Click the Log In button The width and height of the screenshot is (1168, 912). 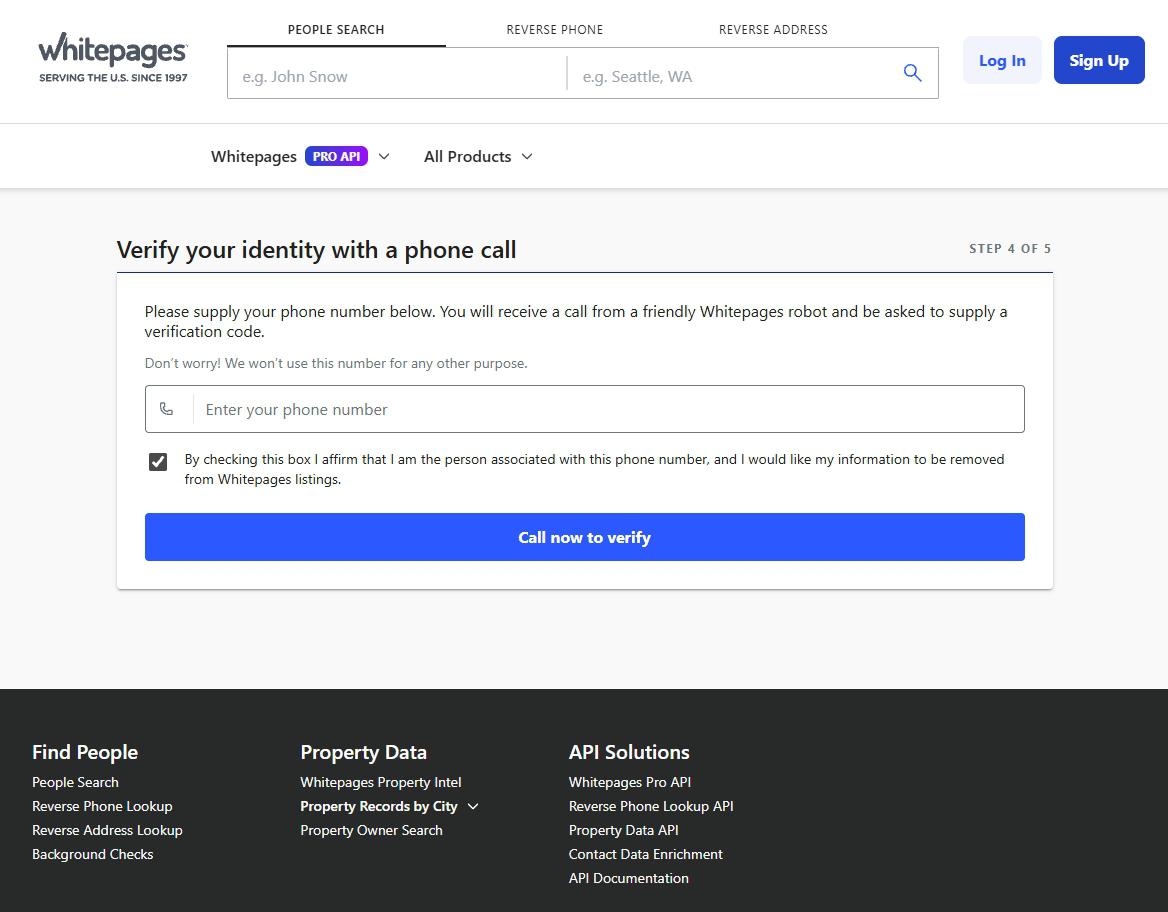tap(1002, 60)
